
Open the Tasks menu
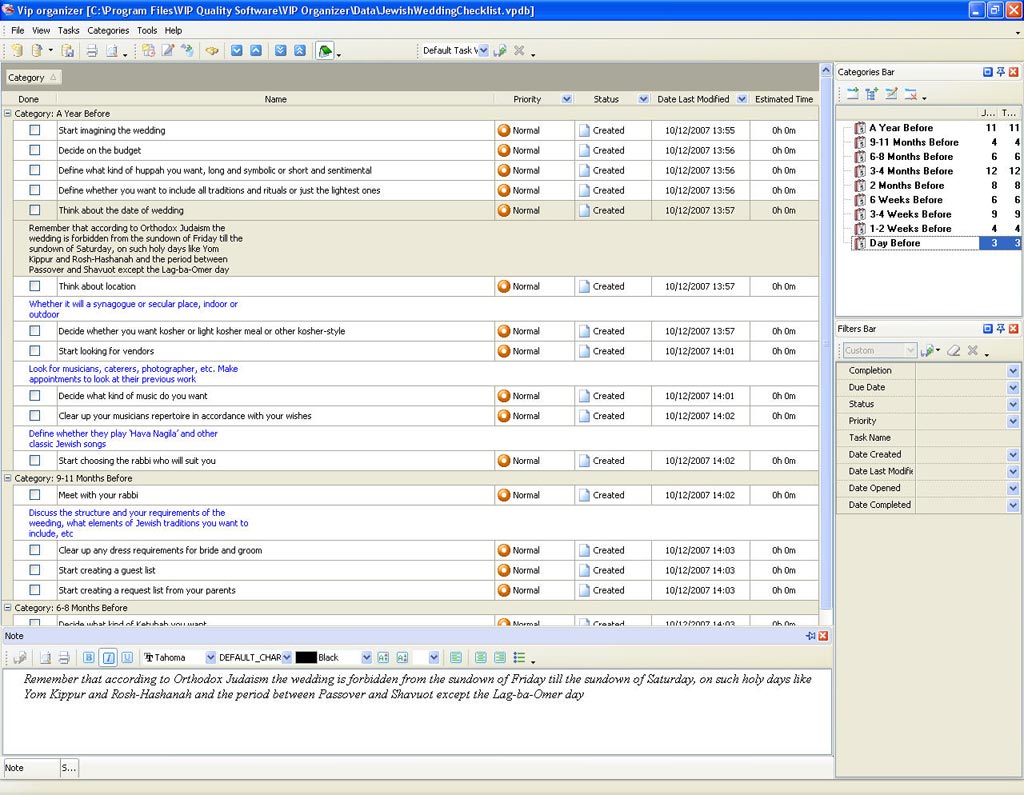(68, 31)
